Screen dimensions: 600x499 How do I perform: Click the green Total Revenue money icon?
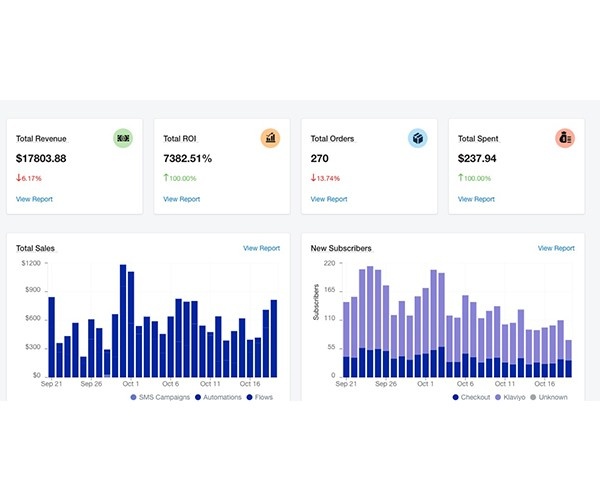point(123,138)
